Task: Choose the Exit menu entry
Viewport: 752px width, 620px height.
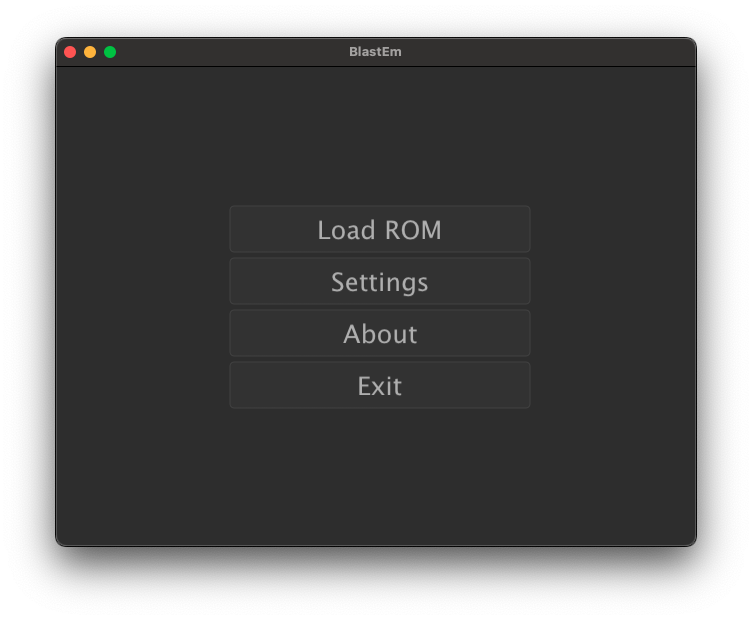Action: (379, 385)
